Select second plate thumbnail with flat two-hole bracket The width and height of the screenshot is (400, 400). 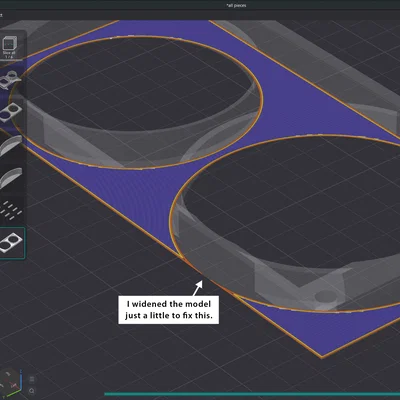pyautogui.click(x=11, y=112)
